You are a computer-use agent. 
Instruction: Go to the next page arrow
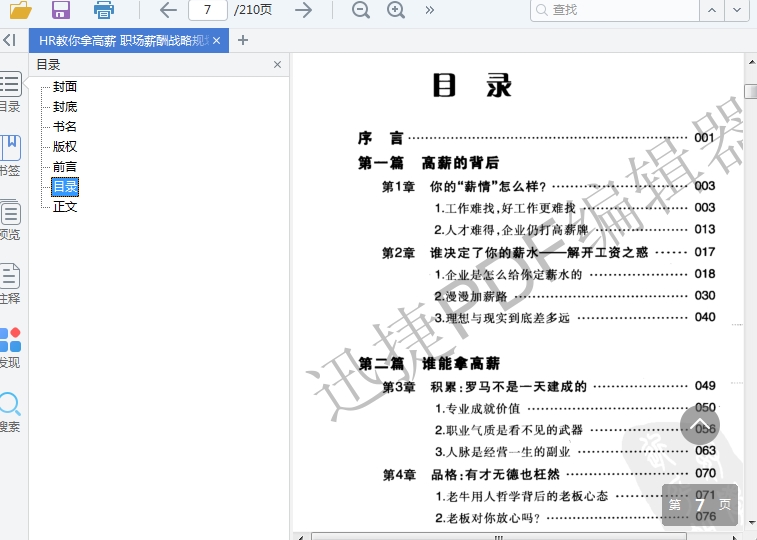304,10
